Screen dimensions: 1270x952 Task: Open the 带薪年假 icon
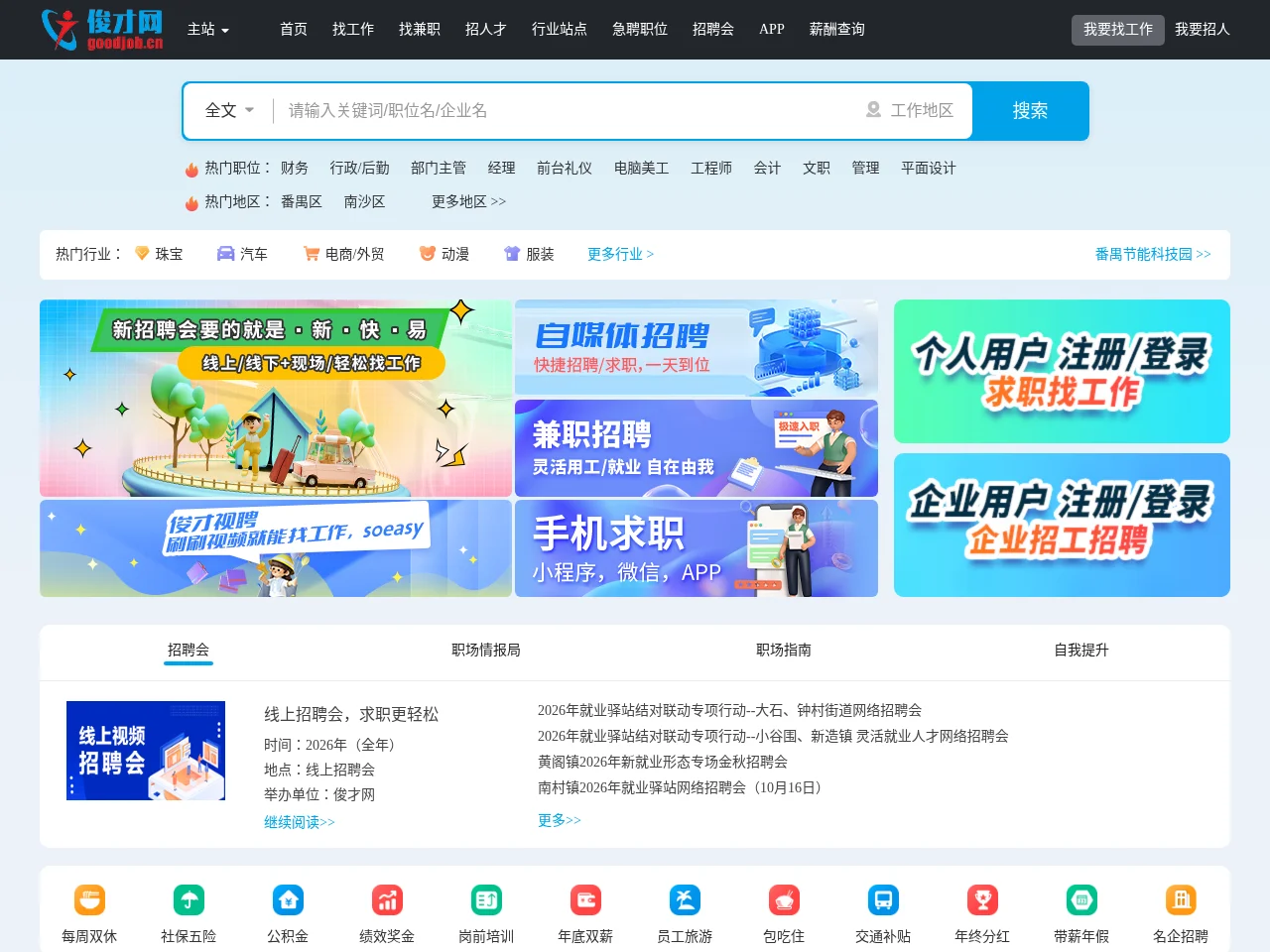click(1081, 900)
